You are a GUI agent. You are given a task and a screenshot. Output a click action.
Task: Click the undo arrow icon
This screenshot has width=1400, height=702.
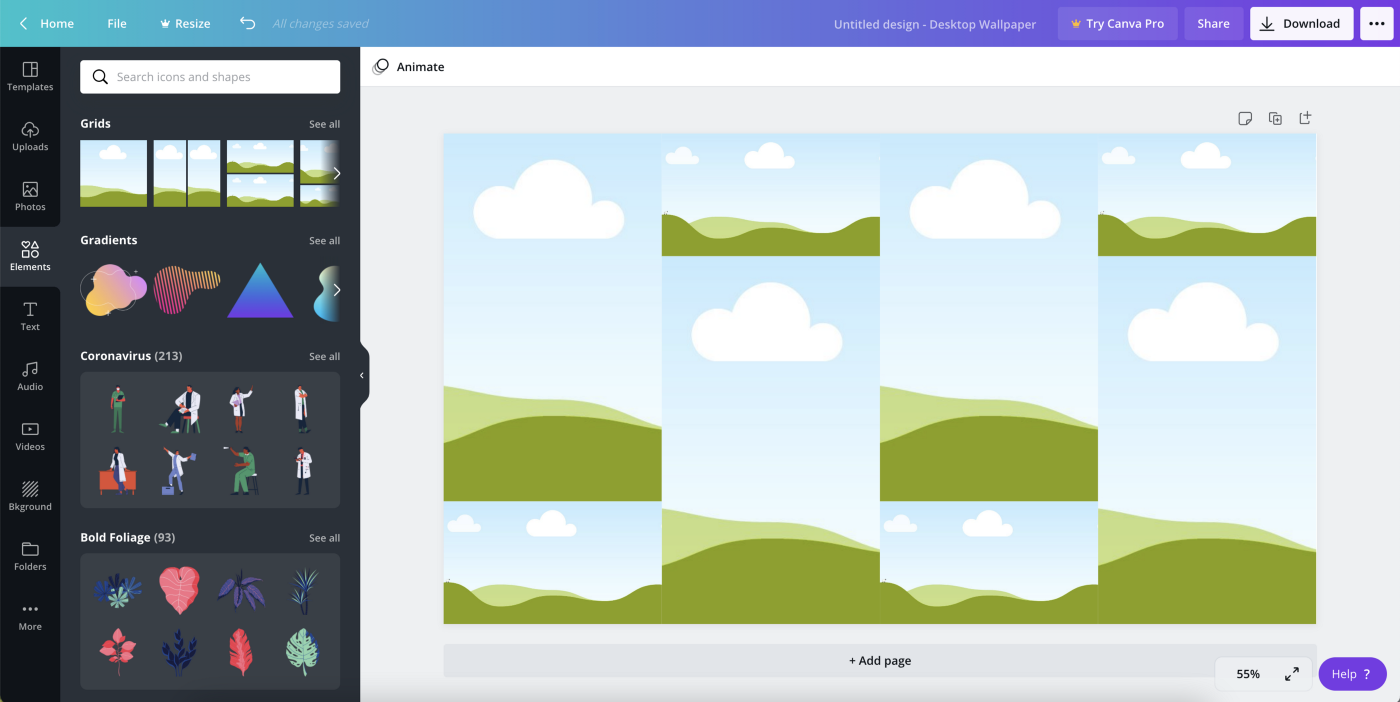tap(248, 23)
